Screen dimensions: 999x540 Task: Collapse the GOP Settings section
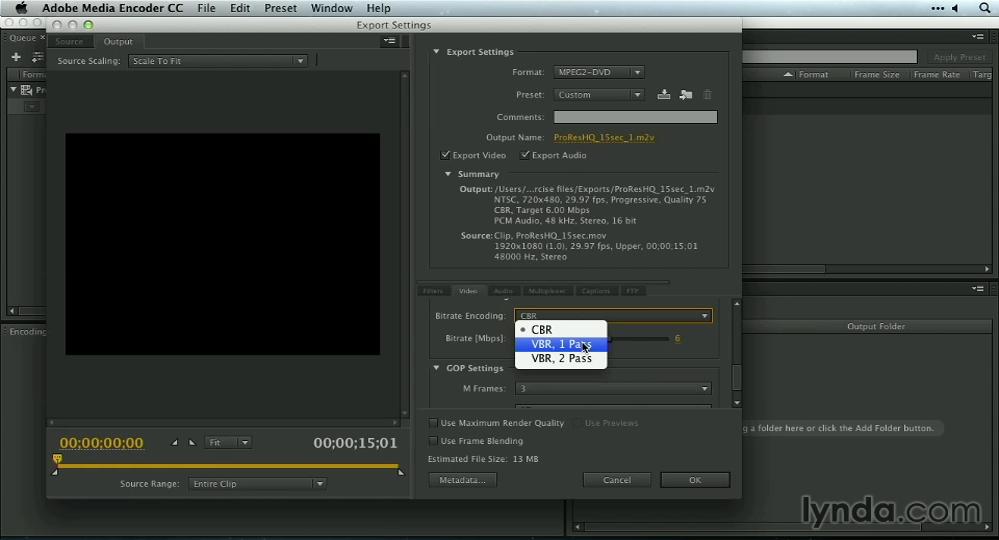437,368
